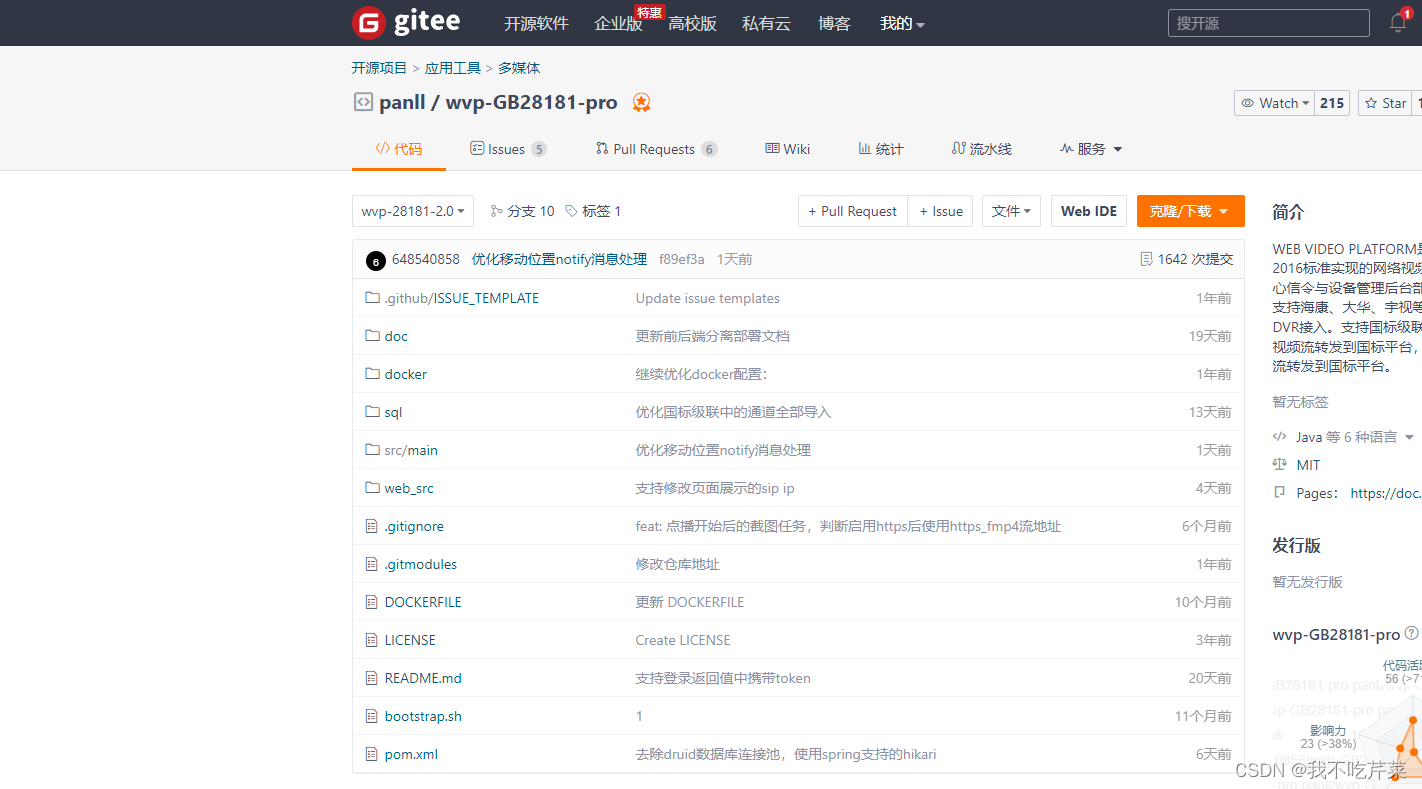Click the + Pull Request button
The height and width of the screenshot is (789, 1422).
point(852,211)
